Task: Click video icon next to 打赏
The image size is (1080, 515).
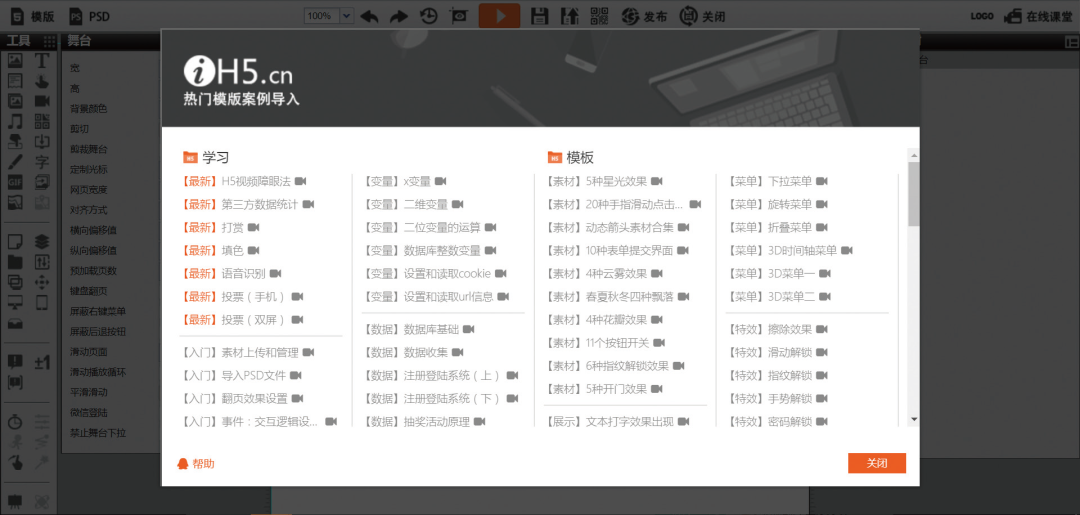Action: coord(253,227)
